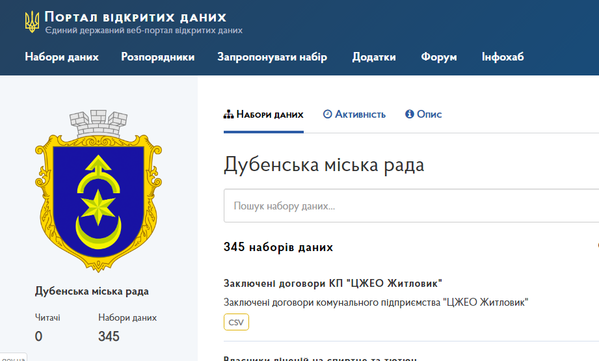Screen dimensions: 599x361
Task: Click the CSV format badge
Action: tap(236, 322)
